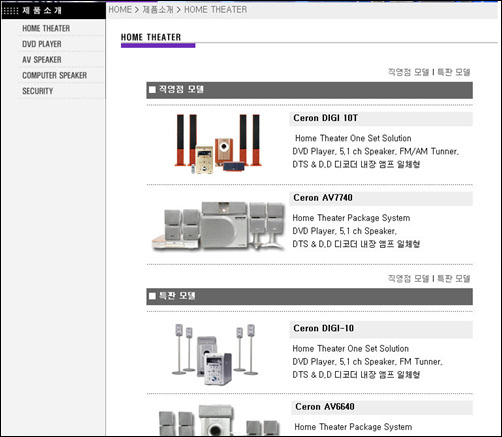Click lower 직영점 모델 anchor link above 특판 section
Screen dimensions: 502x437
(x=409, y=278)
